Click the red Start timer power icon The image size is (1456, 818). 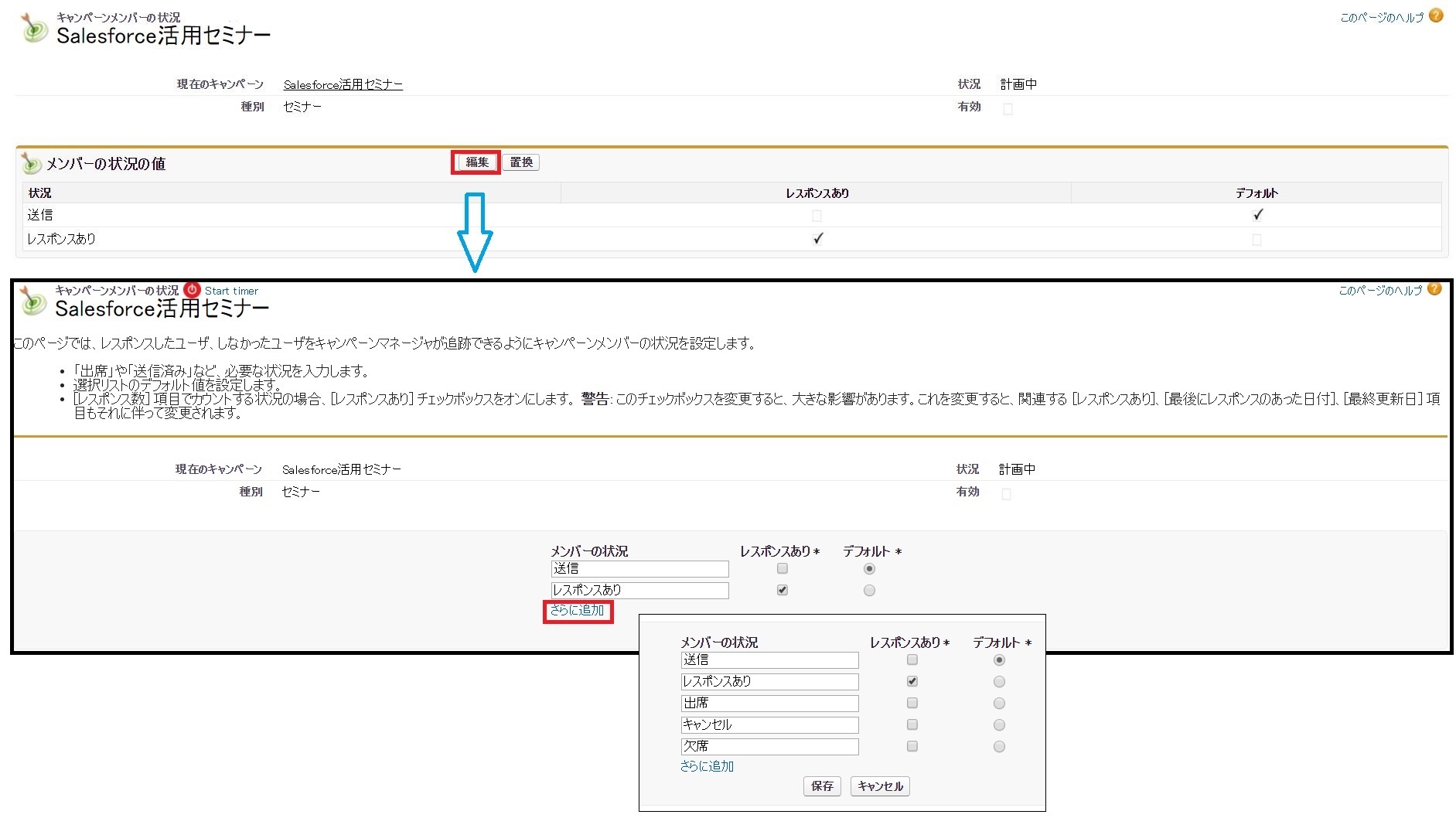192,290
